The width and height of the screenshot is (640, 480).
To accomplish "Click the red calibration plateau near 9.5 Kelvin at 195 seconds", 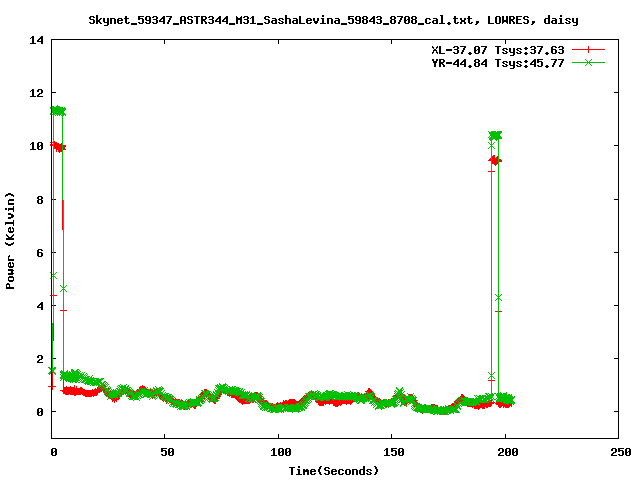I will pyautogui.click(x=495, y=161).
